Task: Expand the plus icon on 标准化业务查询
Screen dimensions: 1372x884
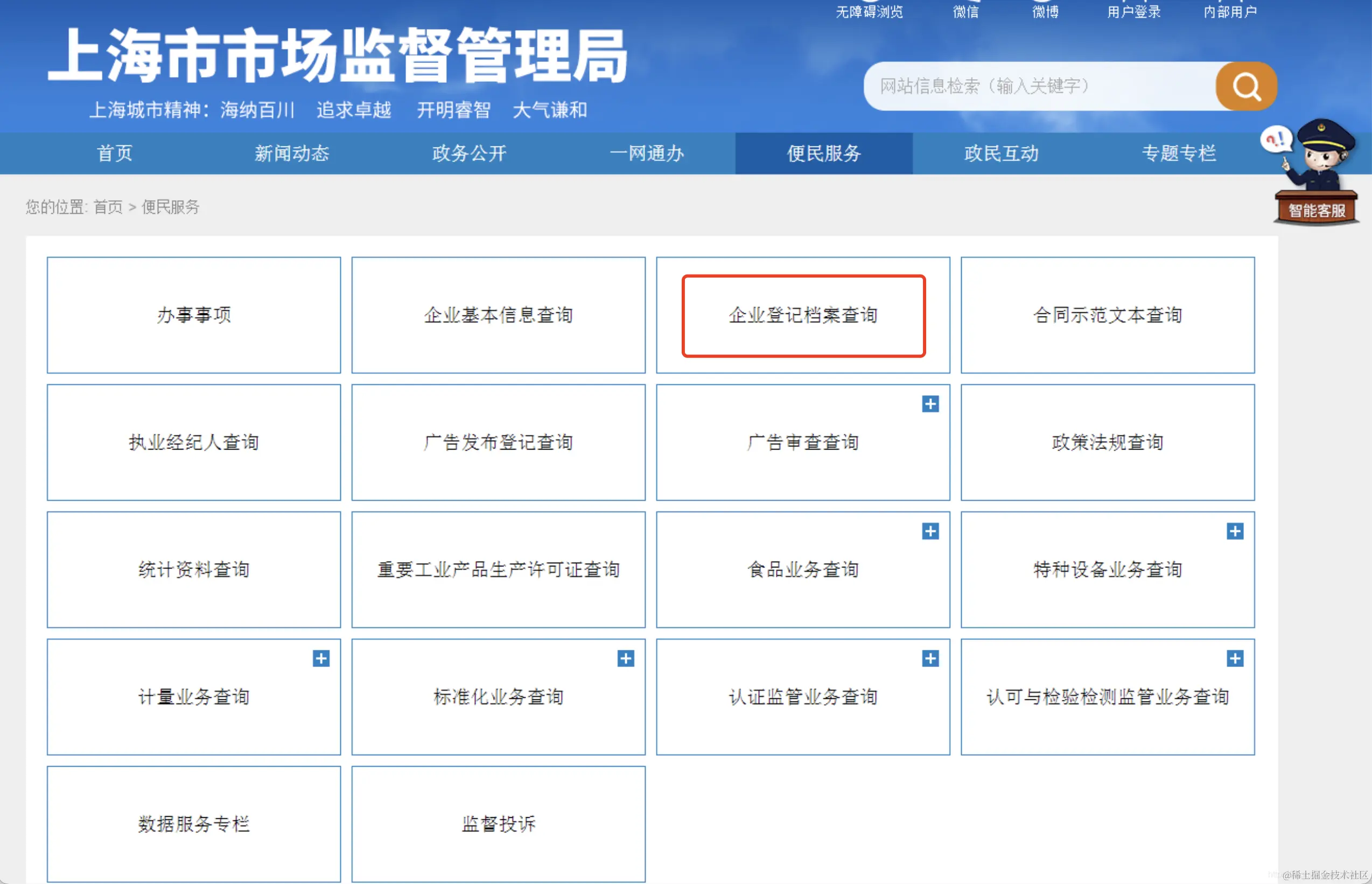Action: [626, 658]
